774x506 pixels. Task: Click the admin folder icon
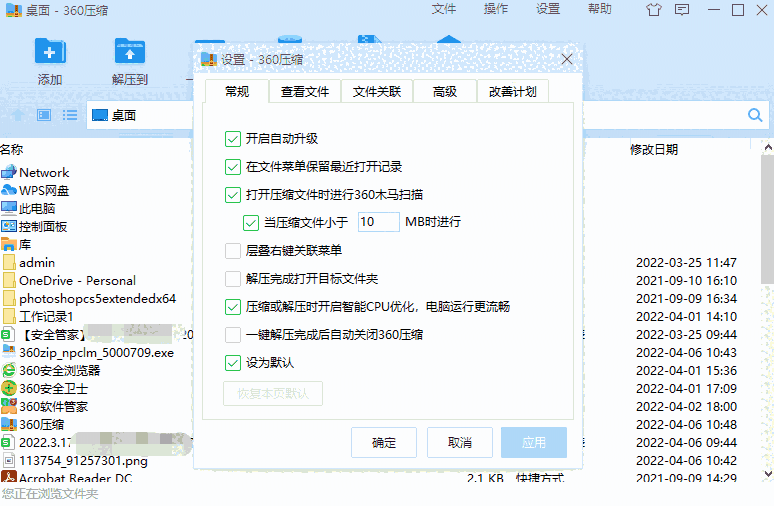[9, 262]
